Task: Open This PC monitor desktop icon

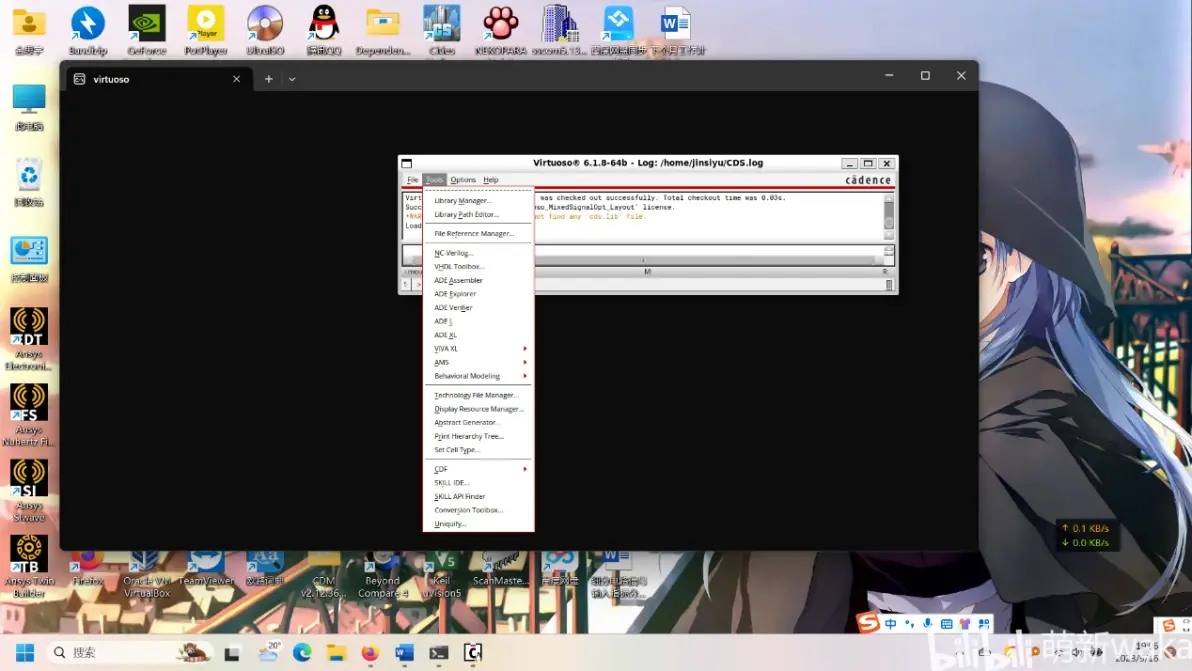Action: pos(29,106)
